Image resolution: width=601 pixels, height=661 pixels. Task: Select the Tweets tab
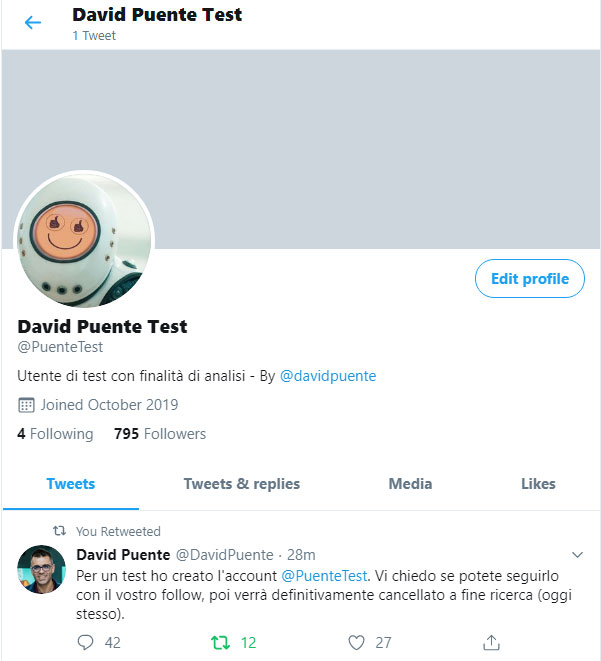pyautogui.click(x=71, y=484)
